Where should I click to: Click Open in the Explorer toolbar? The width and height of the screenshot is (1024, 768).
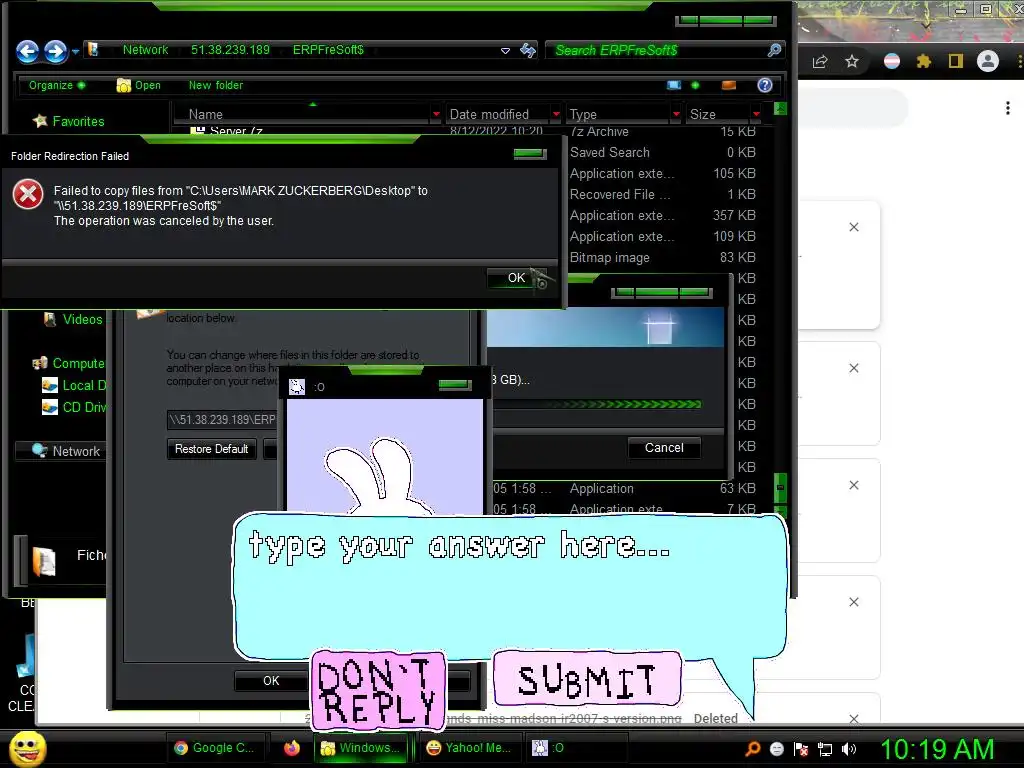coord(138,85)
